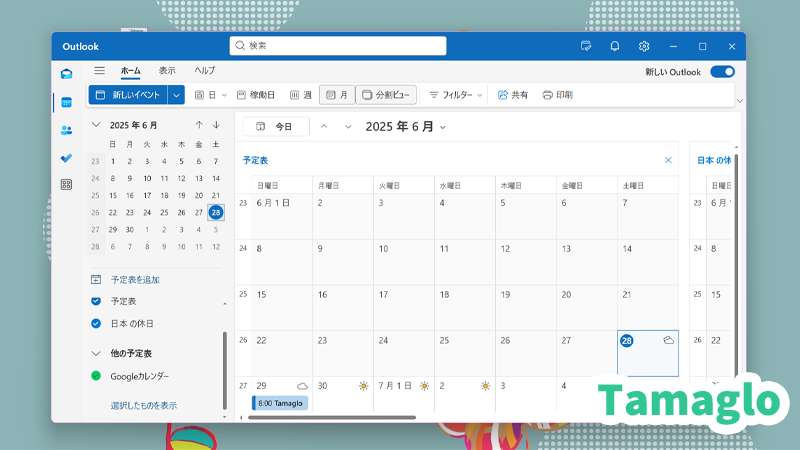800x450 pixels.
Task: Uncheck the 予定表 calendar checkbox
Action: (96, 301)
